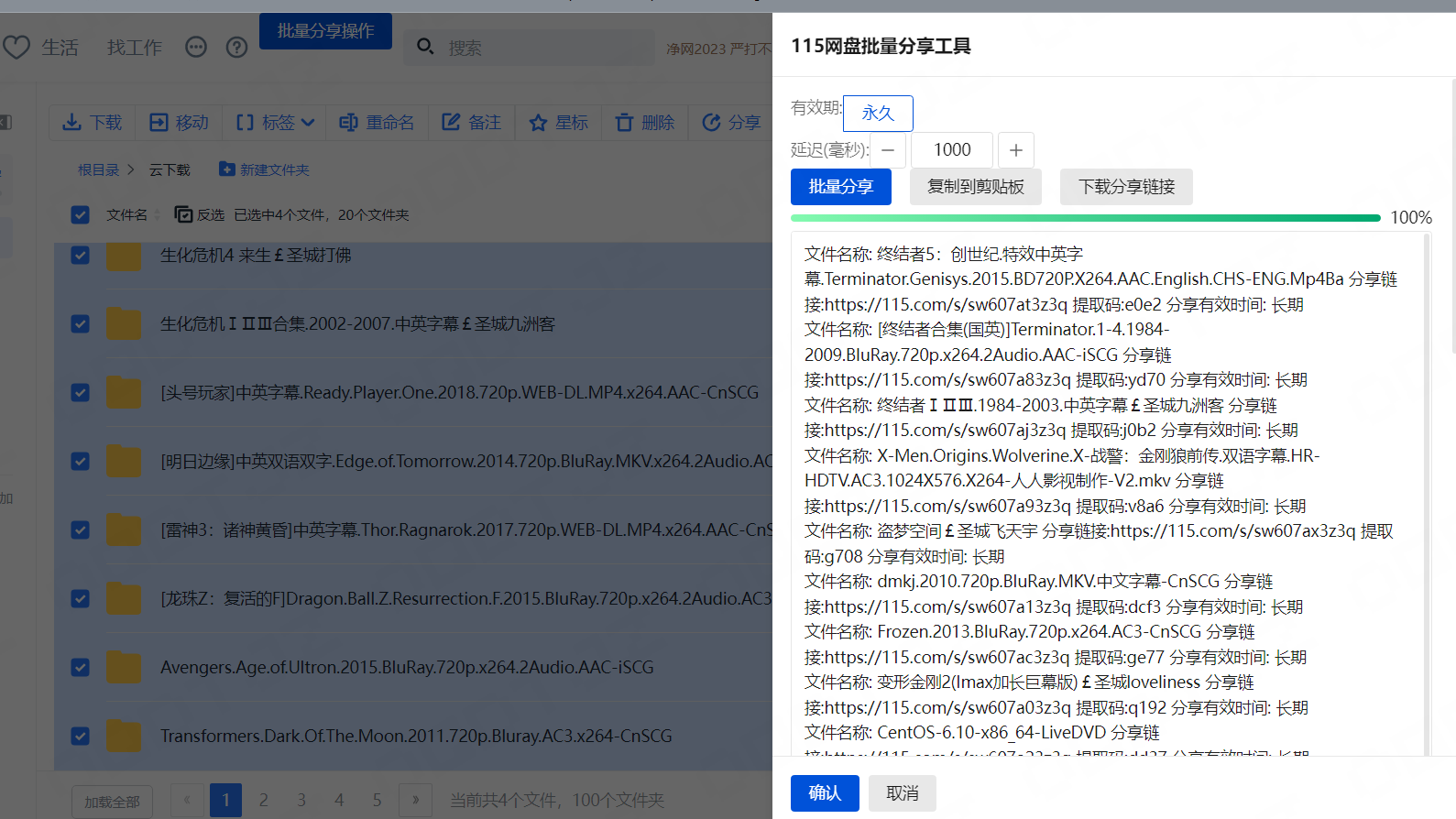
Task: Click the move icon in the file toolbar
Action: (159, 123)
